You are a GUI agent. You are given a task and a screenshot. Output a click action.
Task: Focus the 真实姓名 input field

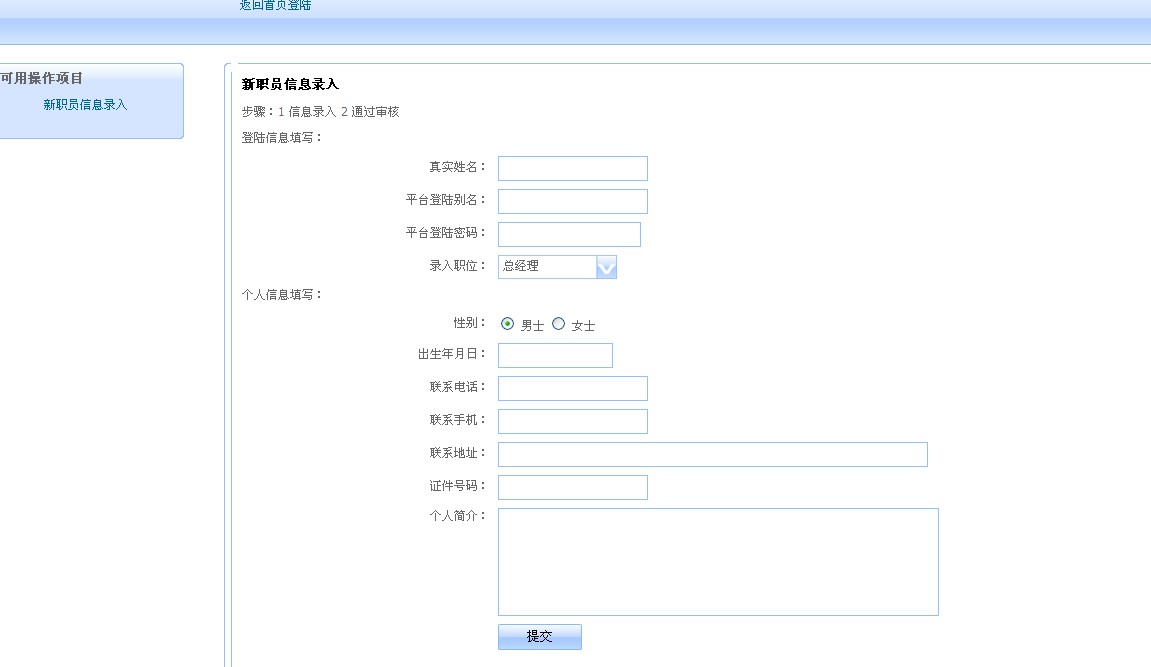point(572,168)
